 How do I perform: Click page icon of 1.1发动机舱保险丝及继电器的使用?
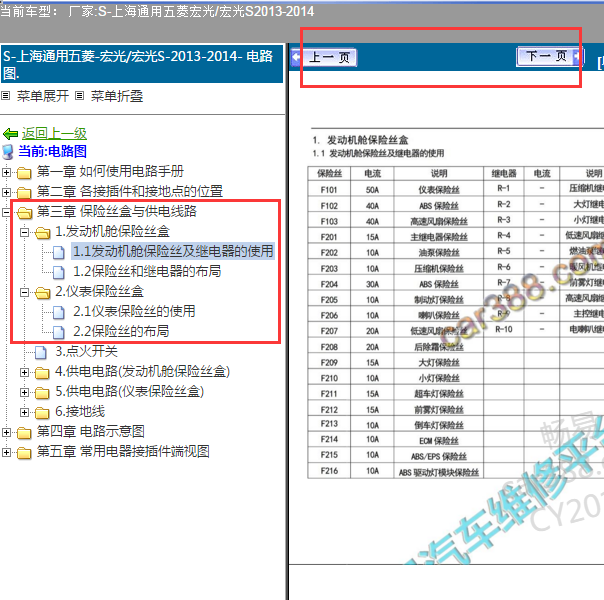tap(59, 252)
